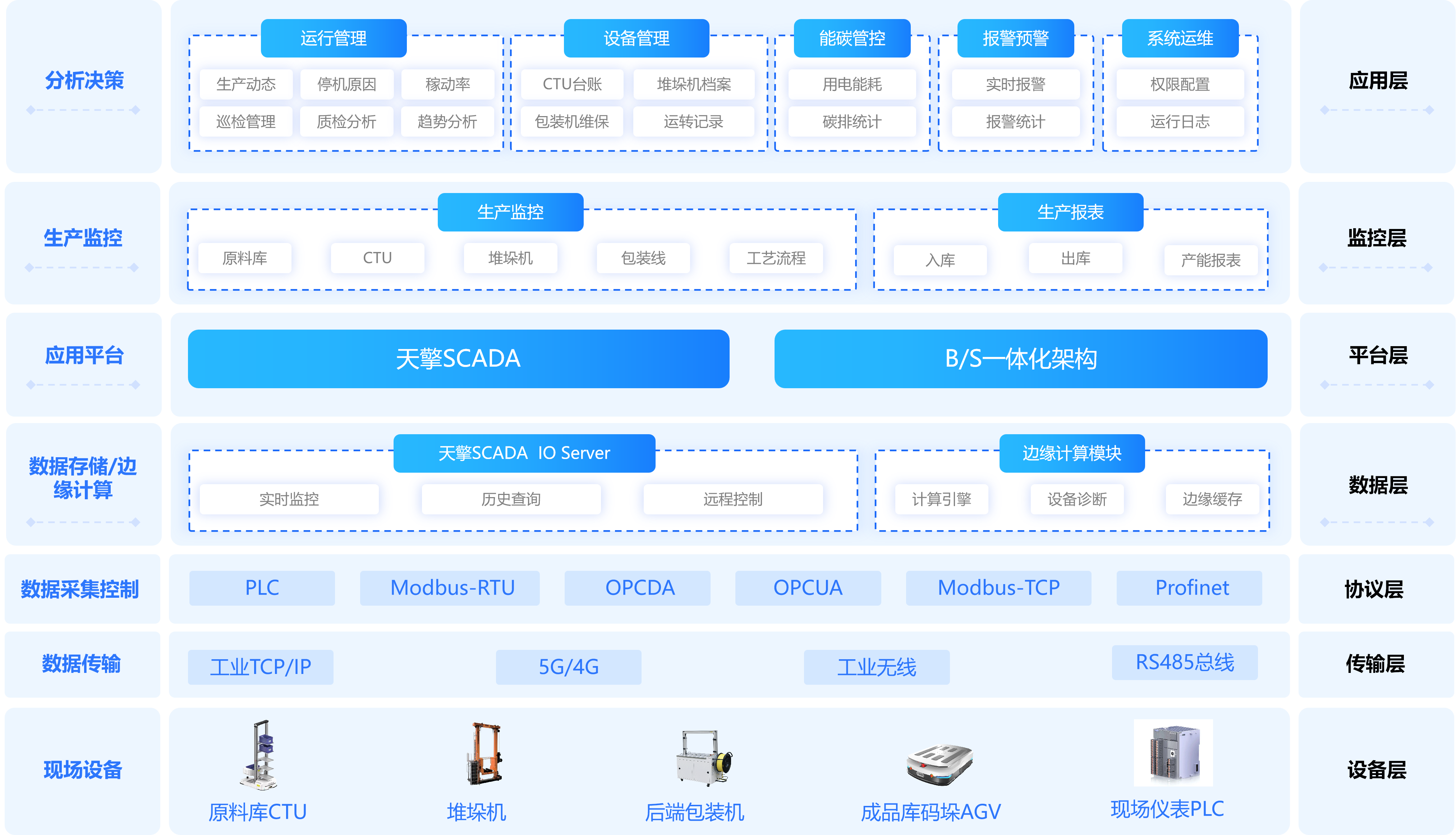Select the Modbus-TCP protocol chip
Viewport: 1456px width, 835px height.
998,588
